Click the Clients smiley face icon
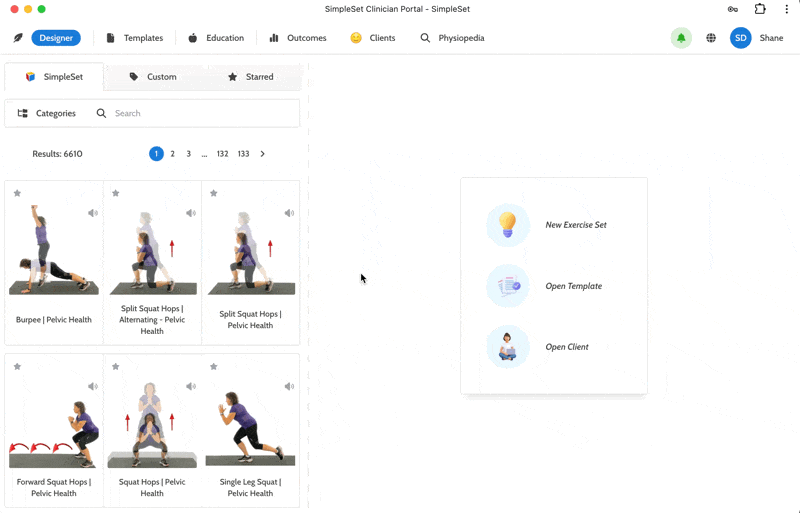The image size is (800, 513). coord(356,38)
